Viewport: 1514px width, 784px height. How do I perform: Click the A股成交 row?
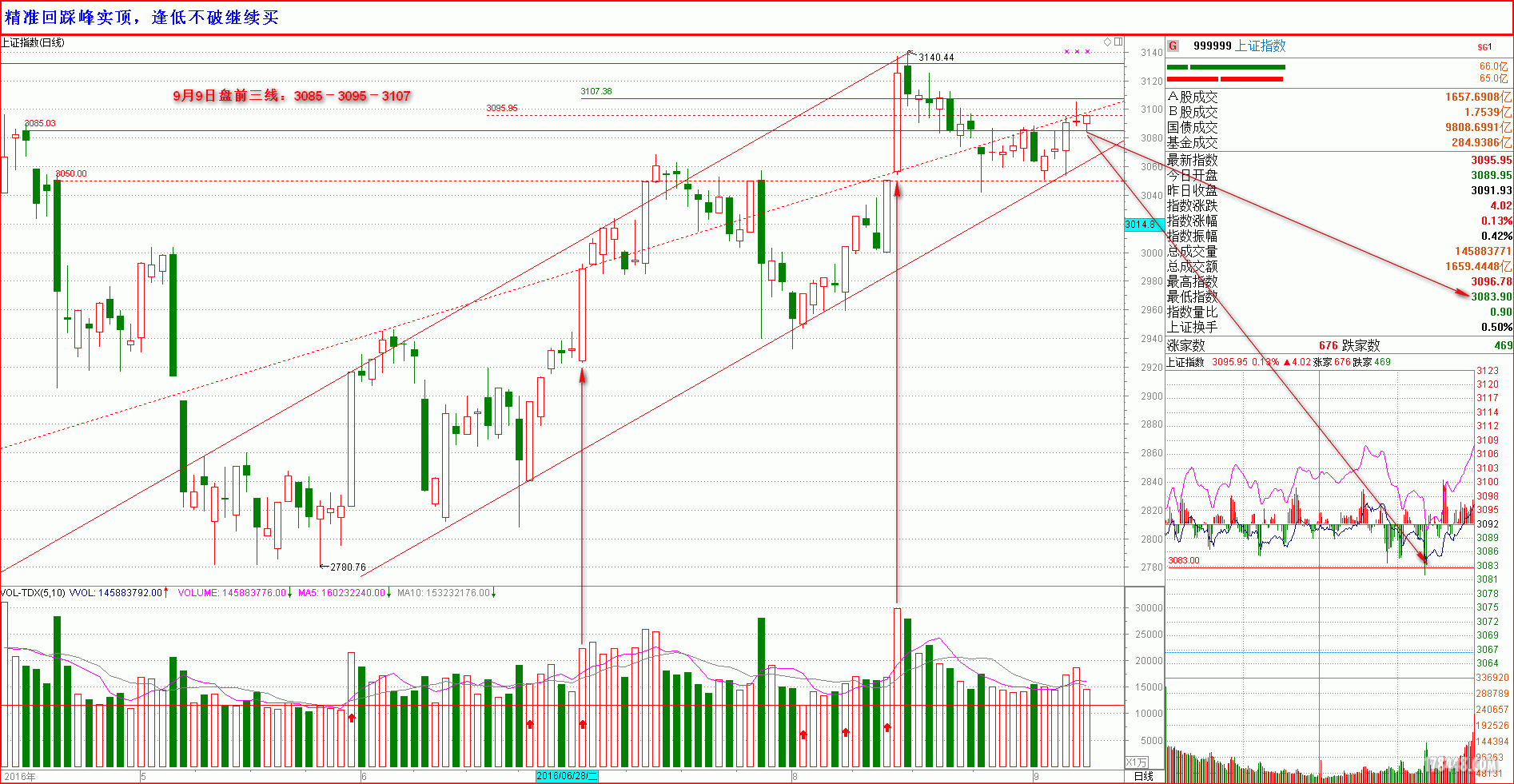(x=1339, y=97)
